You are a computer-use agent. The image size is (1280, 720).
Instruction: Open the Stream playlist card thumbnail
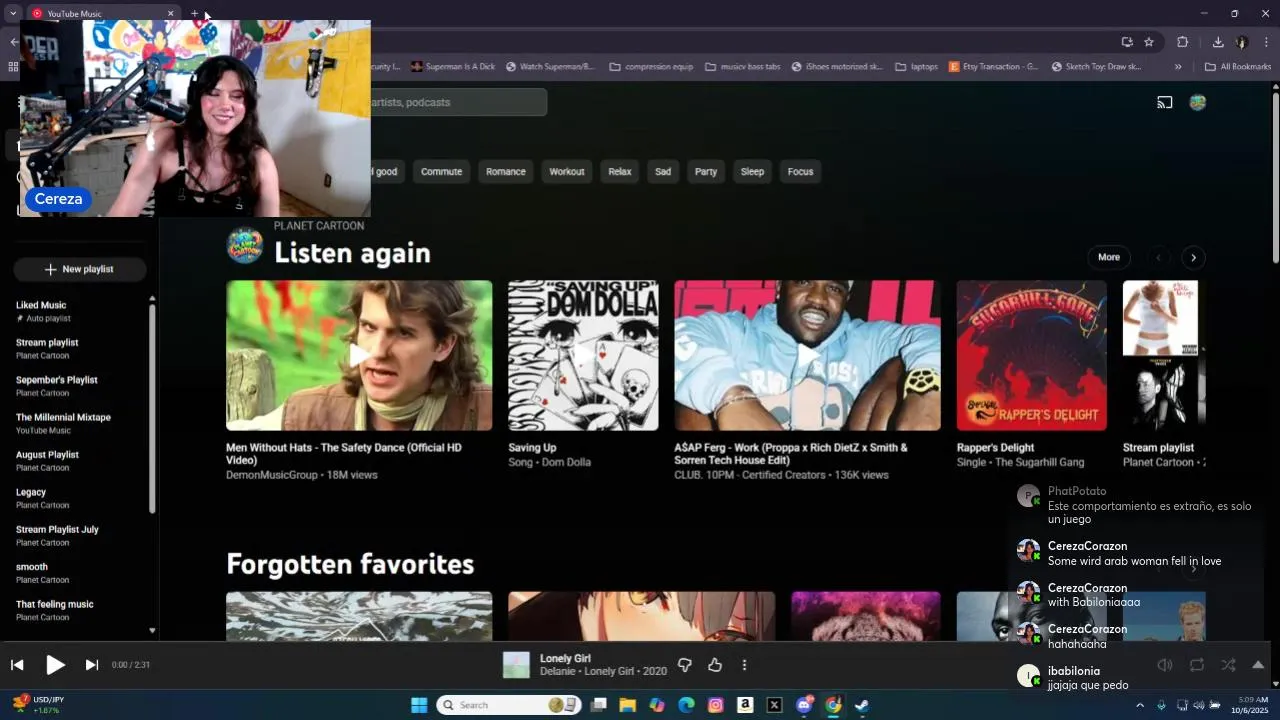1163,355
